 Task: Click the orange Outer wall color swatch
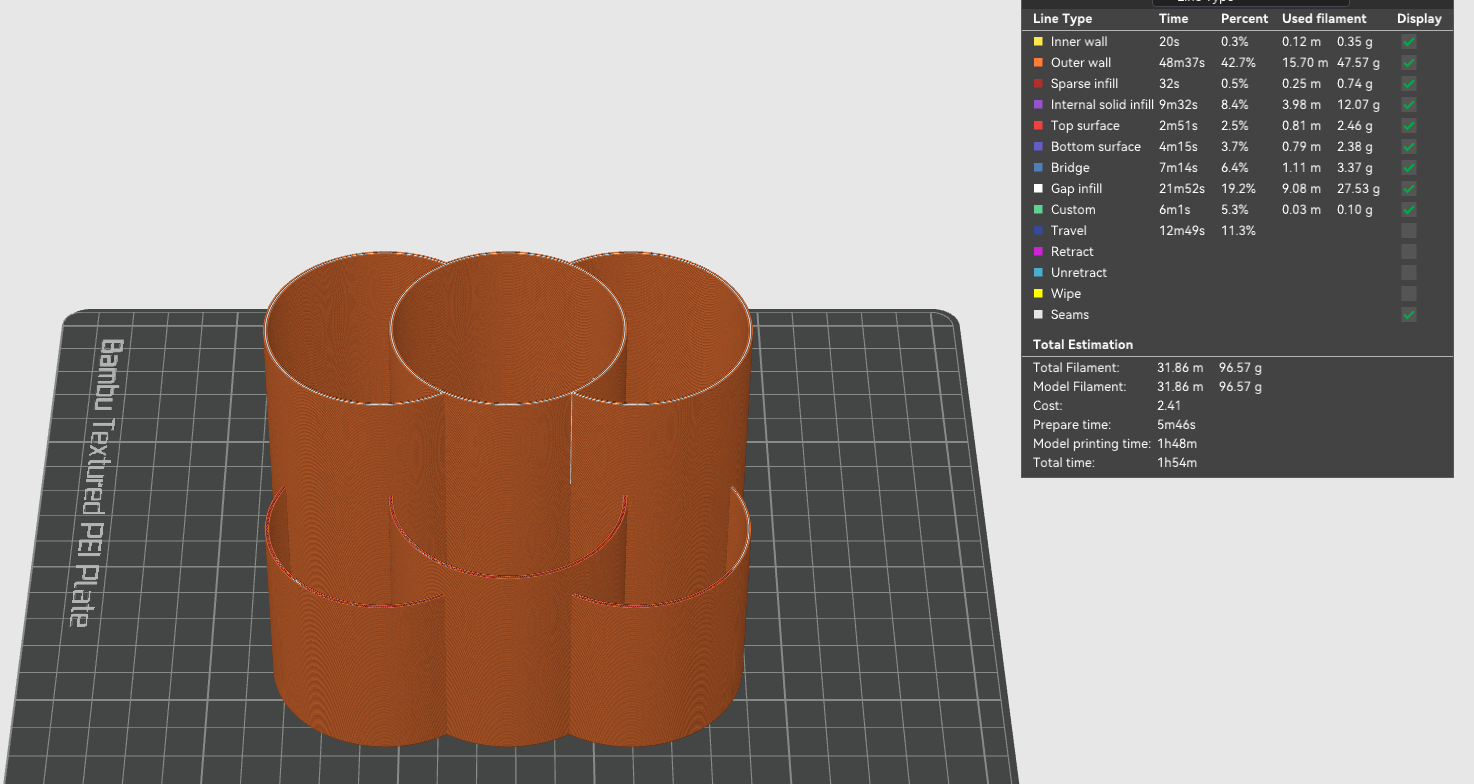tap(1038, 63)
